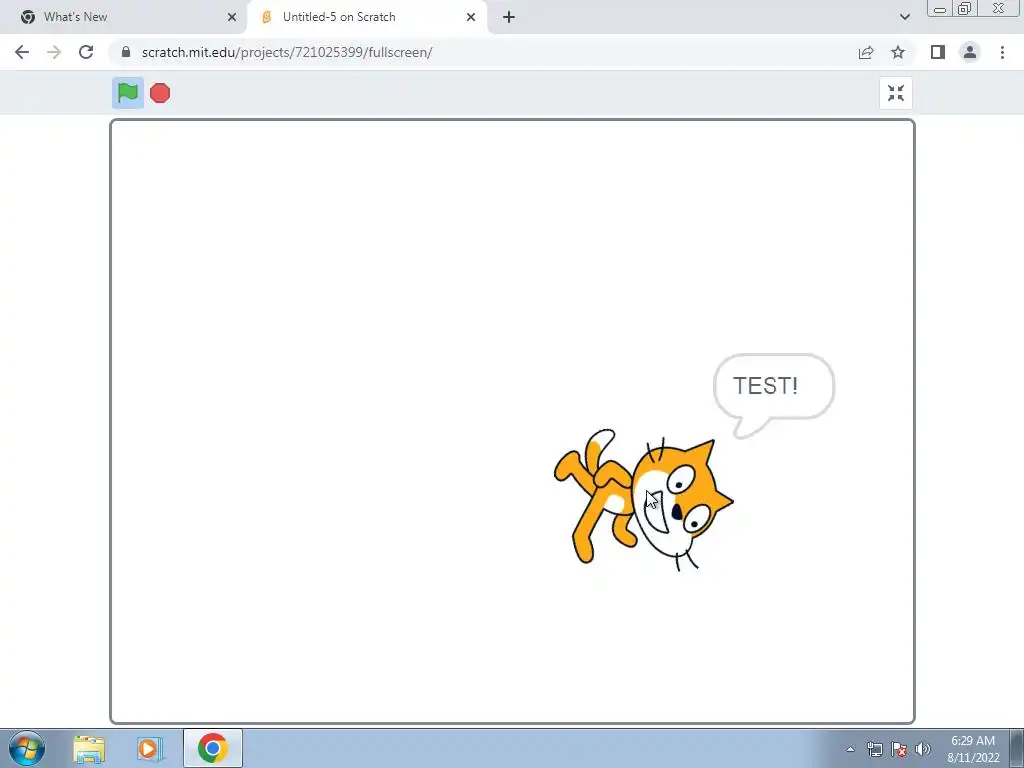1024x768 pixels.
Task: Reload the Scratch page
Action: pyautogui.click(x=86, y=52)
